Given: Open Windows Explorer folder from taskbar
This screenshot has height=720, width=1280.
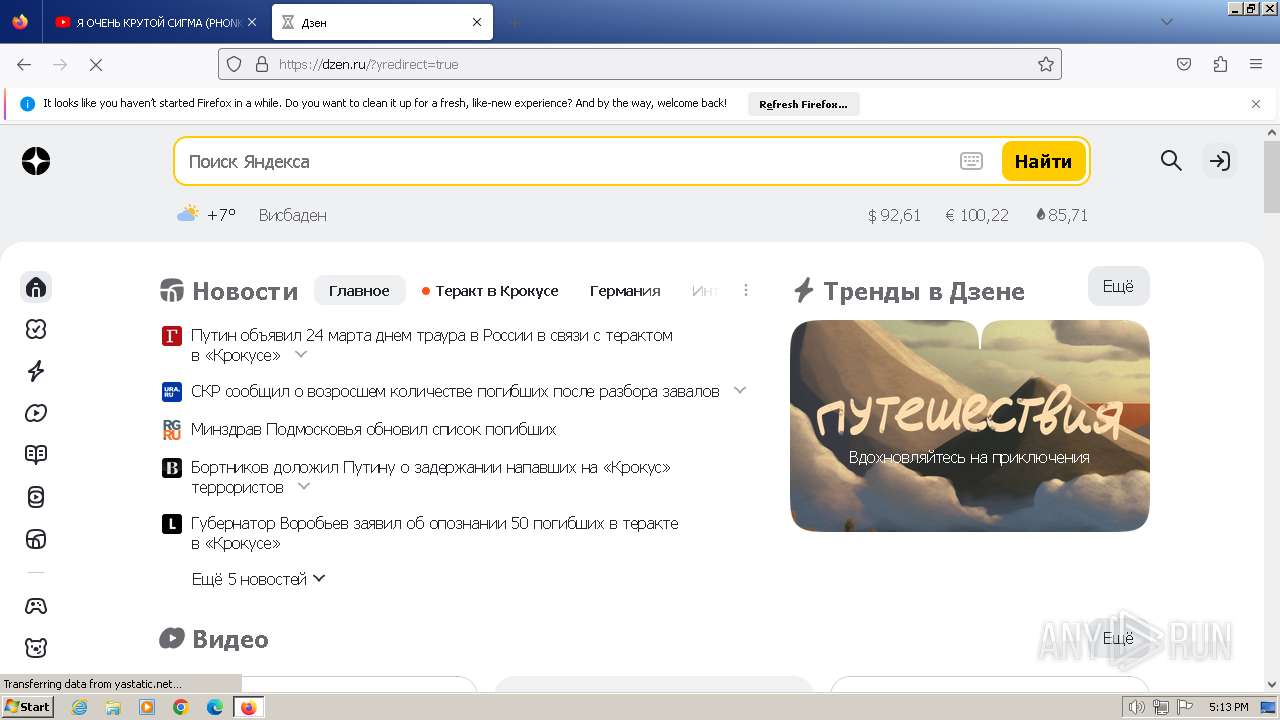Looking at the screenshot, I should [x=113, y=707].
